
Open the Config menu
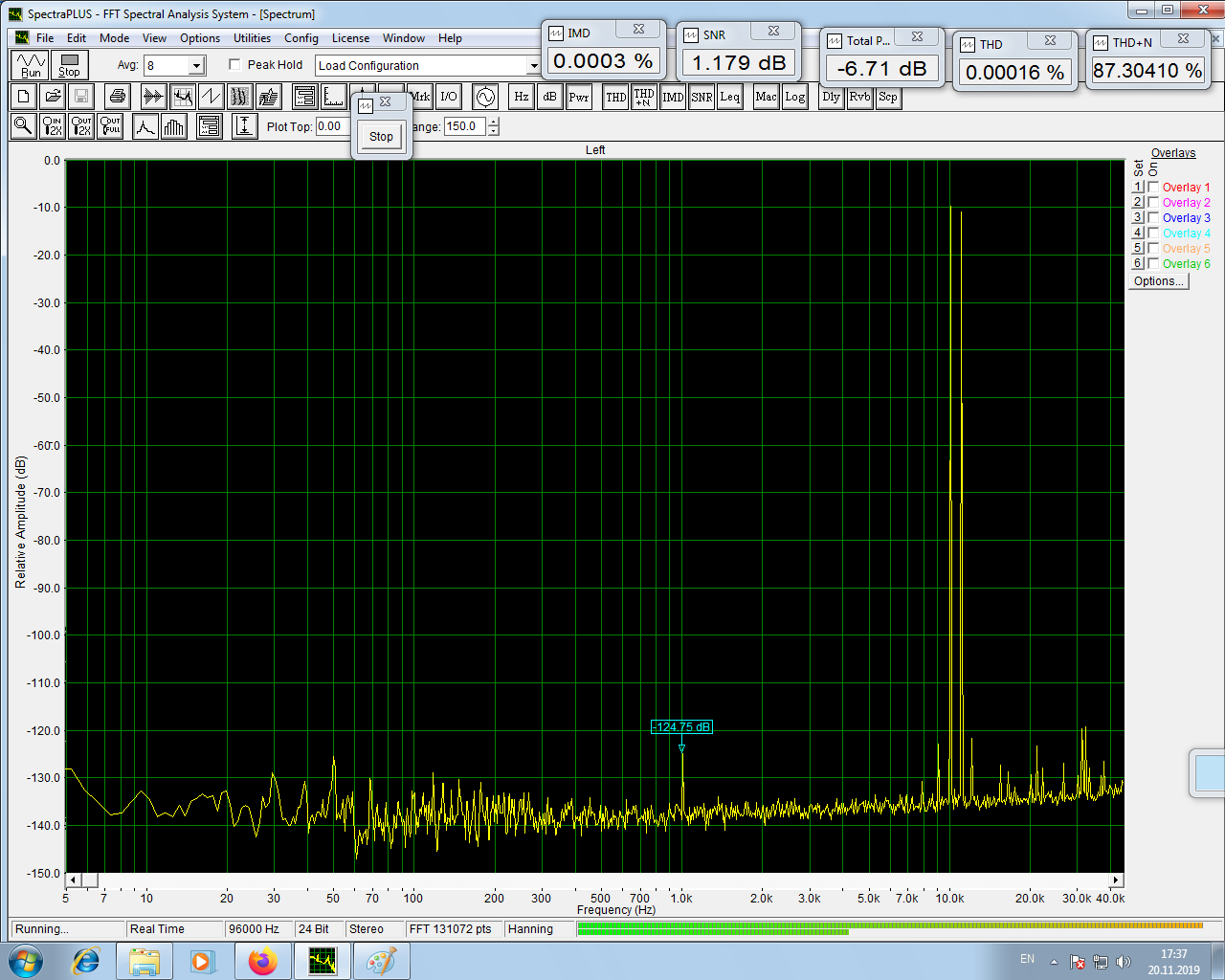click(301, 38)
